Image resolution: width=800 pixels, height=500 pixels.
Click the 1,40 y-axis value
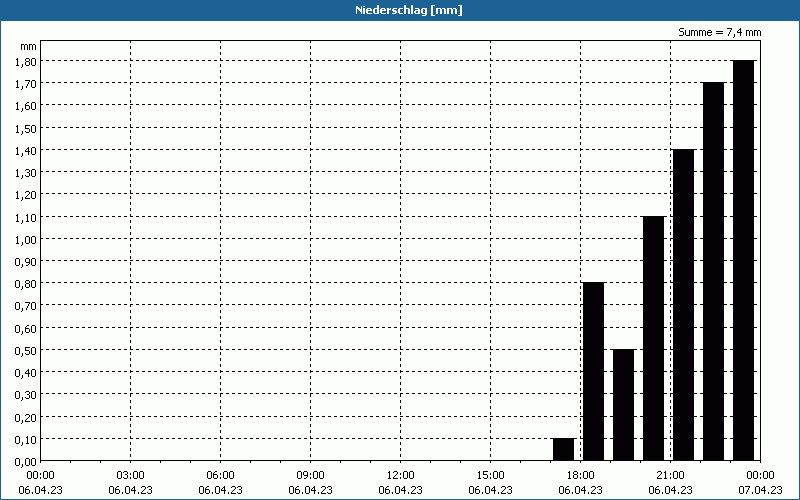(x=26, y=150)
